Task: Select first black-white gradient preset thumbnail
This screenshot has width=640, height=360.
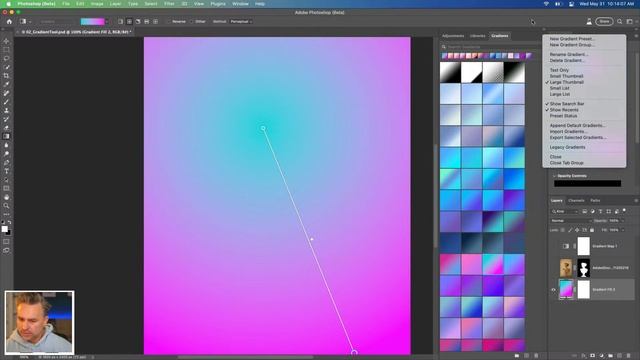Action: tap(450, 72)
